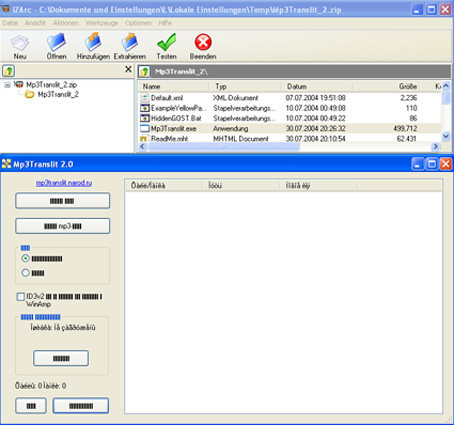Select the first radio button in Mp3Translit

click(x=25, y=258)
